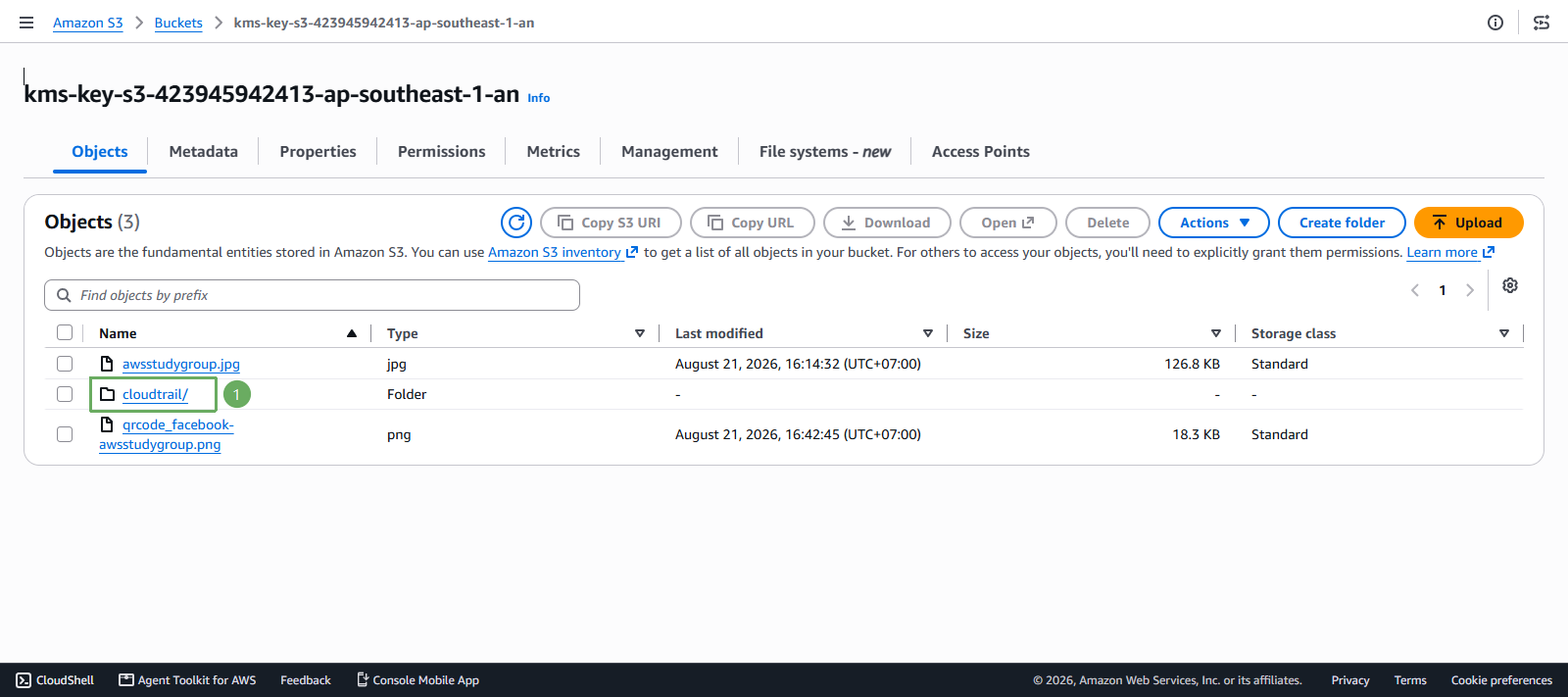Click file icon beside qrcode_facebook png
The height and width of the screenshot is (697, 1568).
click(107, 424)
